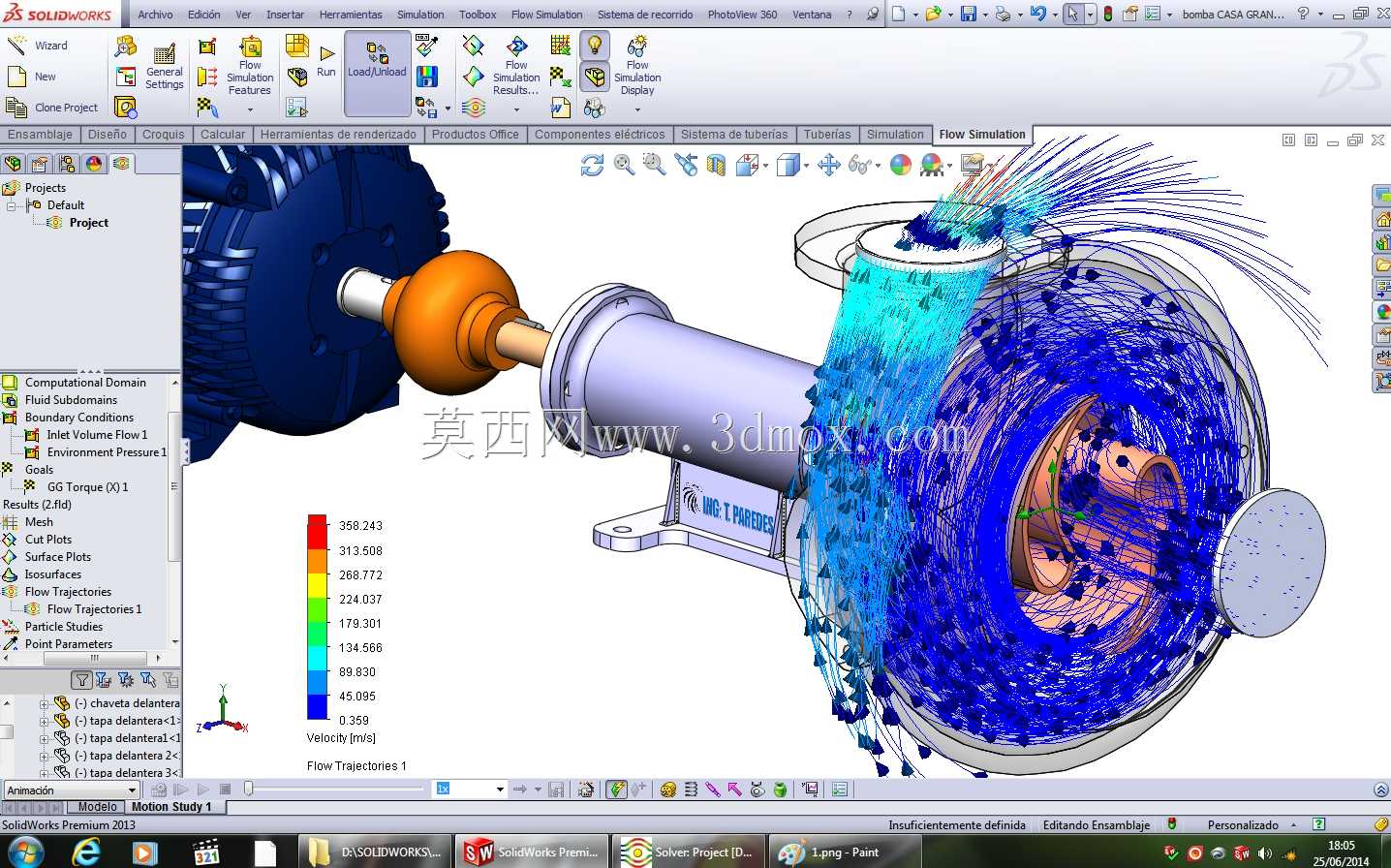Click the Rebuild traffic light icon
The width and height of the screenshot is (1391, 868).
[1108, 14]
